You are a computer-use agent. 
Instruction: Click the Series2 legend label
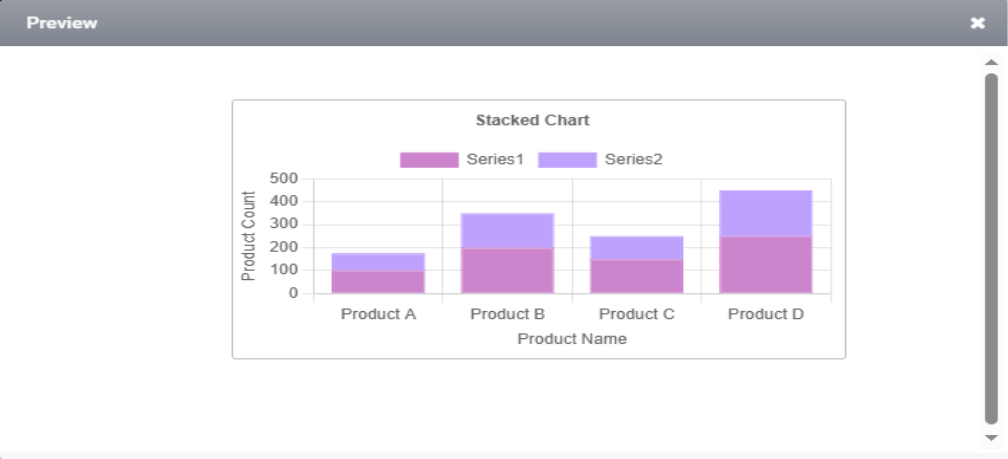(x=633, y=160)
